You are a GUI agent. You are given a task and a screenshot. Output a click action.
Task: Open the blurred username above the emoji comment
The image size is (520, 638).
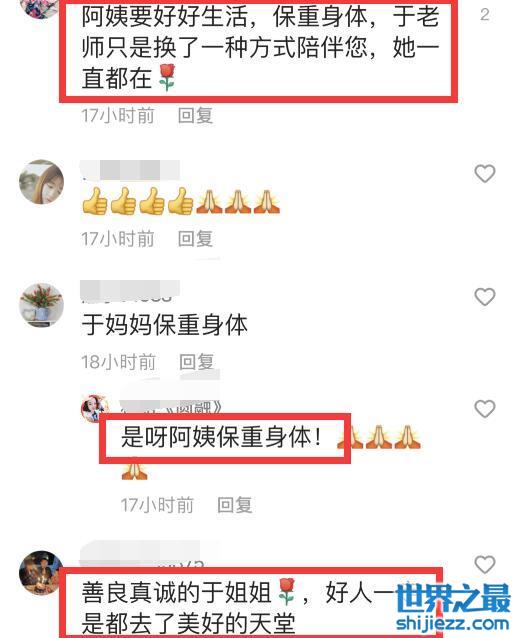click(x=130, y=170)
